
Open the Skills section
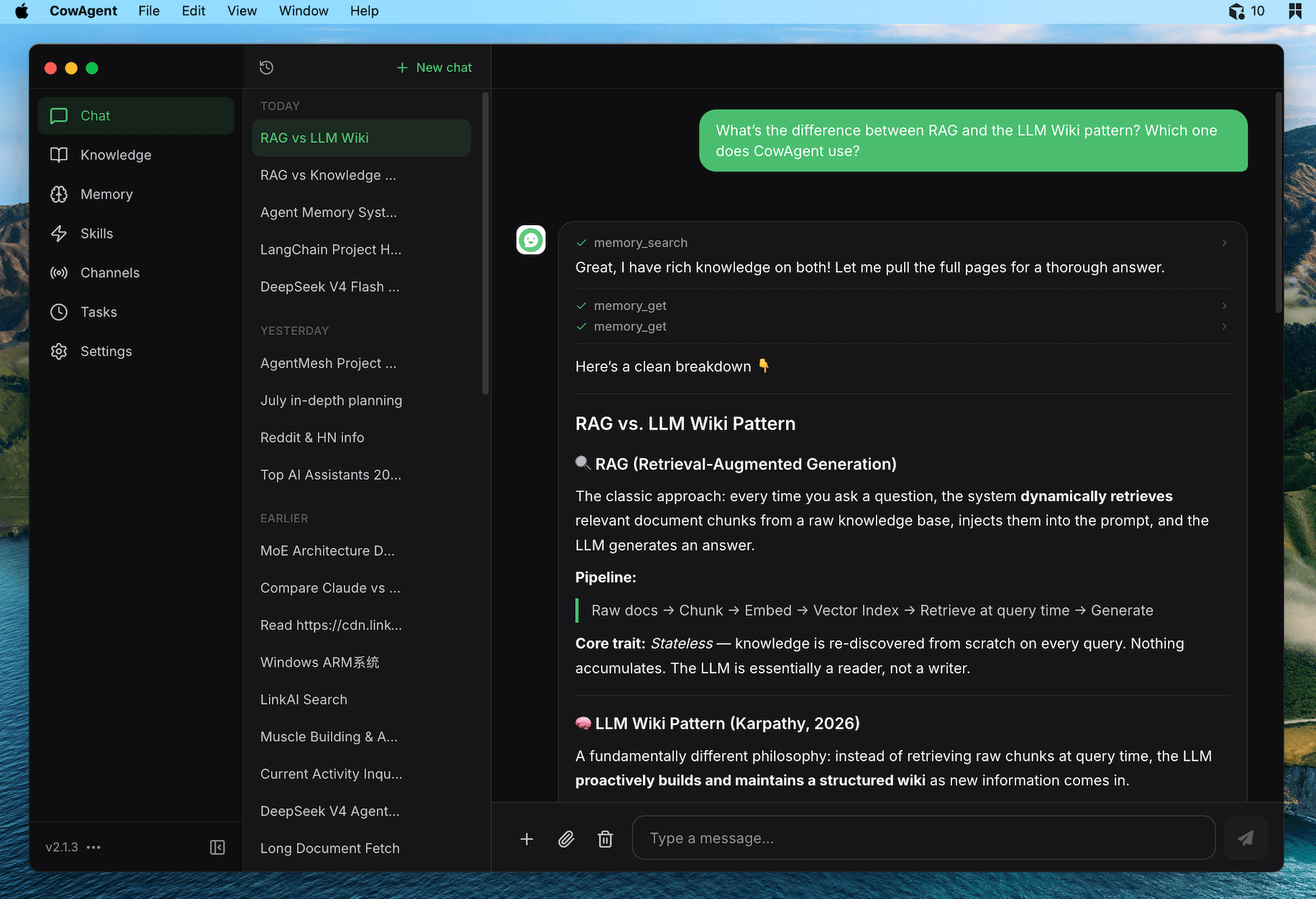tap(136, 233)
